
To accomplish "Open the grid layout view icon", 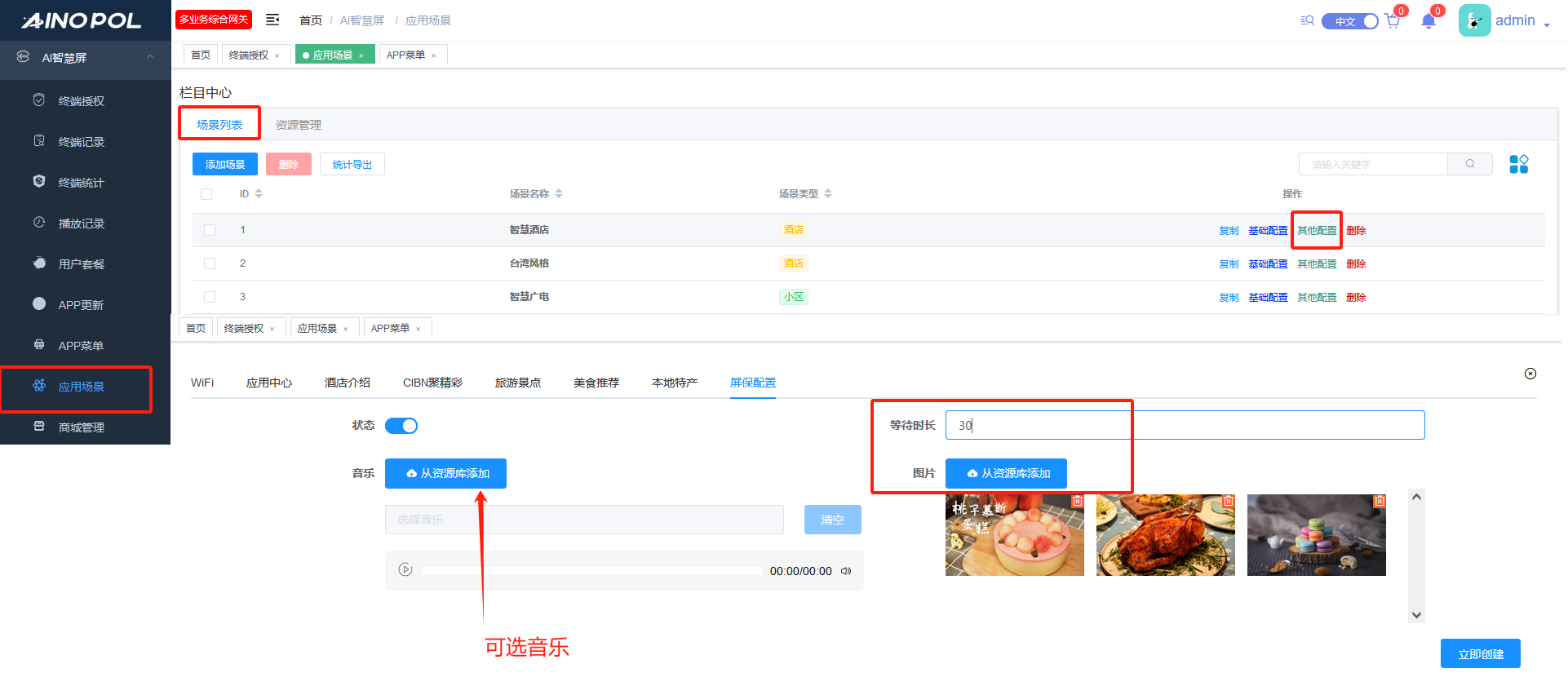I will click(x=1518, y=164).
